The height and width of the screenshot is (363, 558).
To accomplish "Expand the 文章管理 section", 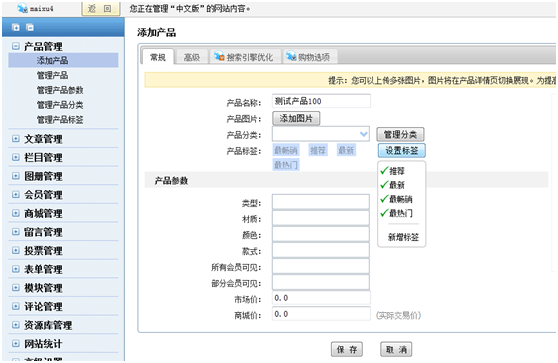I will click(16, 138).
